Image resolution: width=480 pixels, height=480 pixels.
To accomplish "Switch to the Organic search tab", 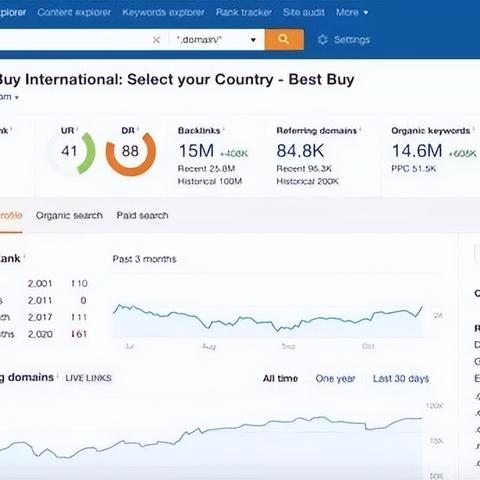I will tap(69, 215).
